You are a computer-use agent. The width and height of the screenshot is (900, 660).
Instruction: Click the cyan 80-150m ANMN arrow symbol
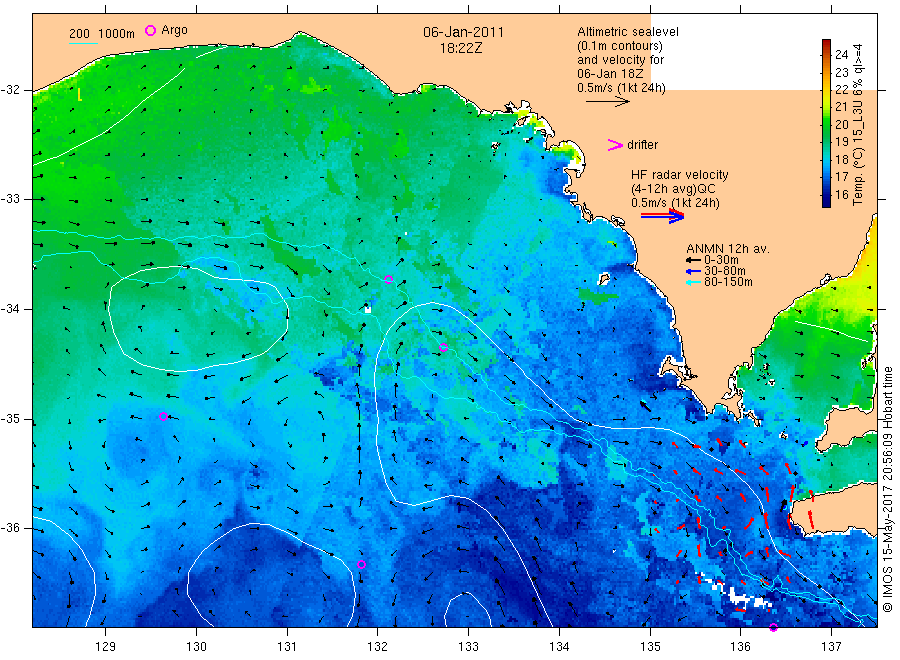pos(693,282)
